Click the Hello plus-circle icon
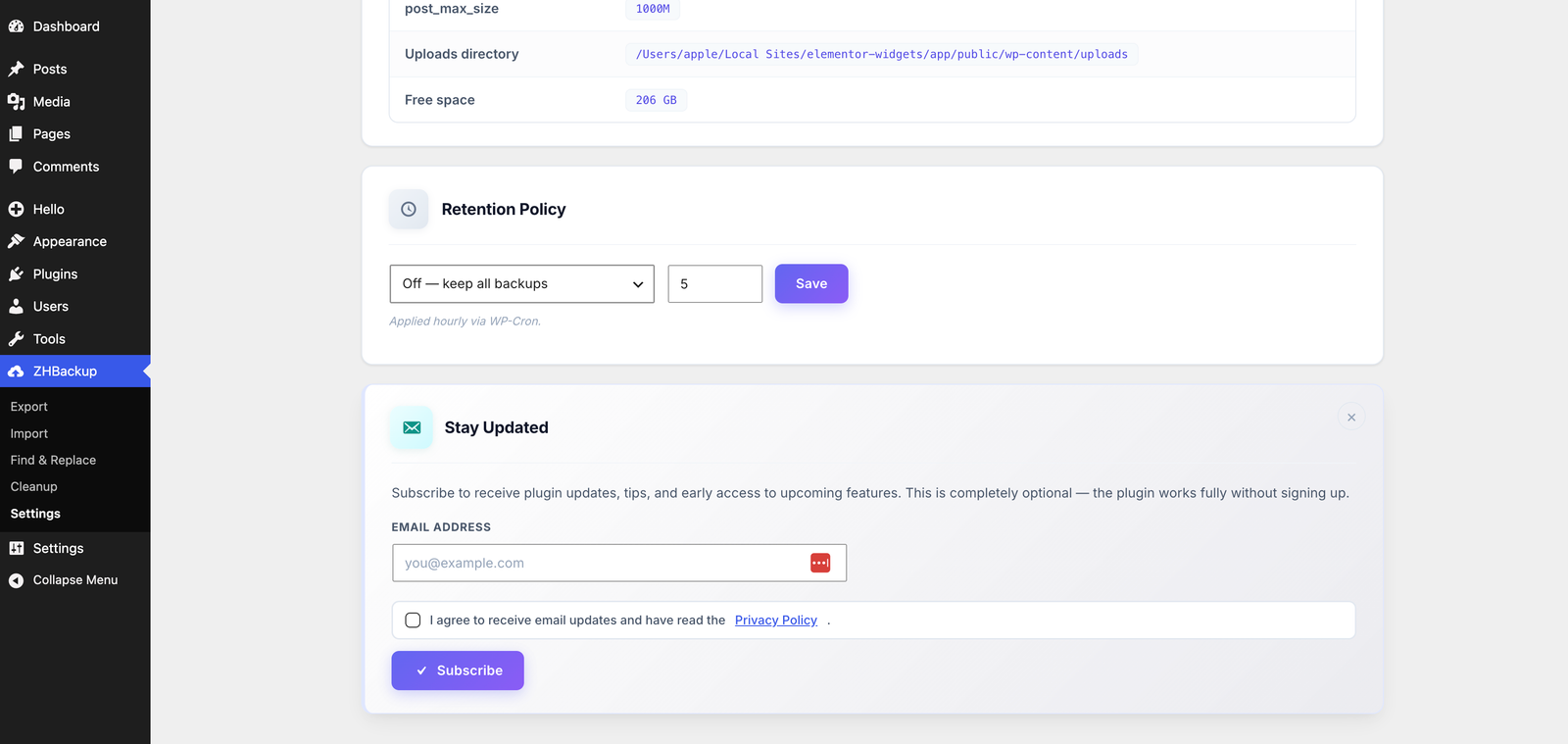 (x=16, y=209)
